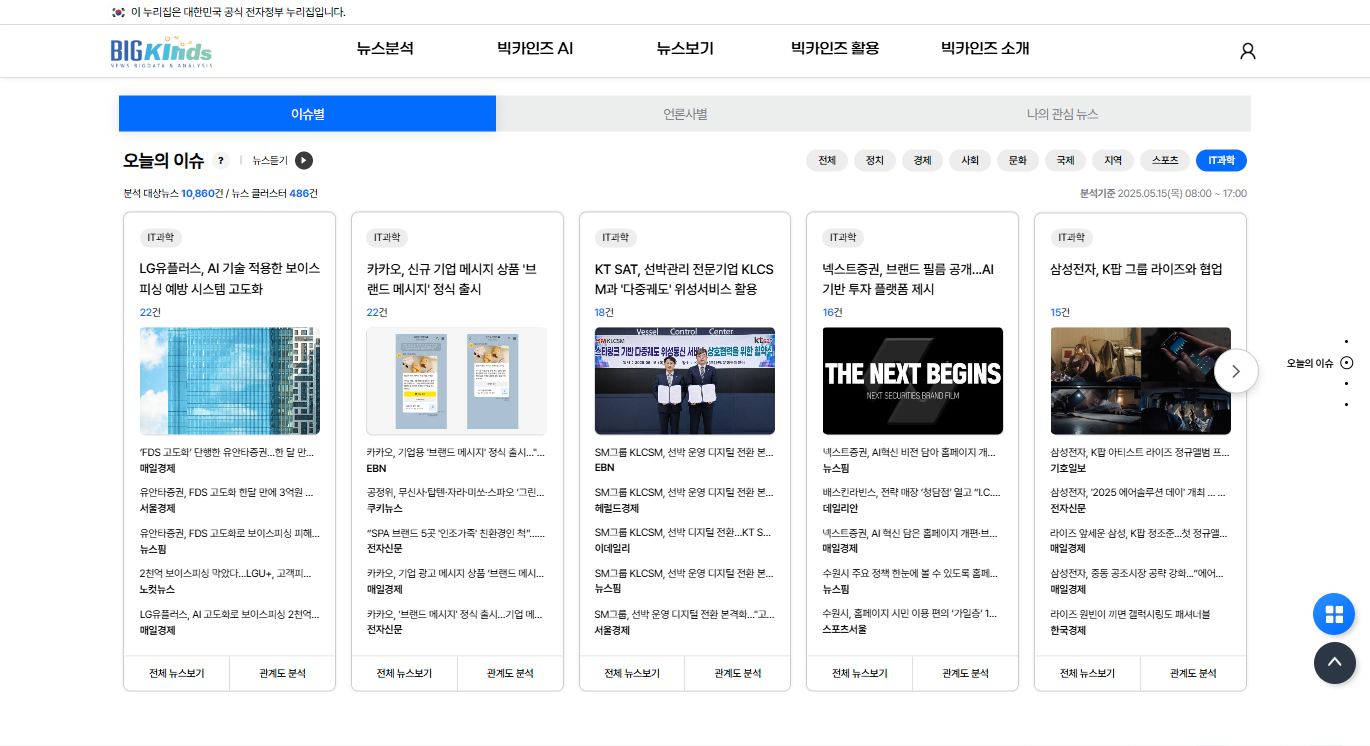The image size is (1370, 746).
Task: Click 전체 뉴스보기 on 카카오 card
Action: click(404, 673)
